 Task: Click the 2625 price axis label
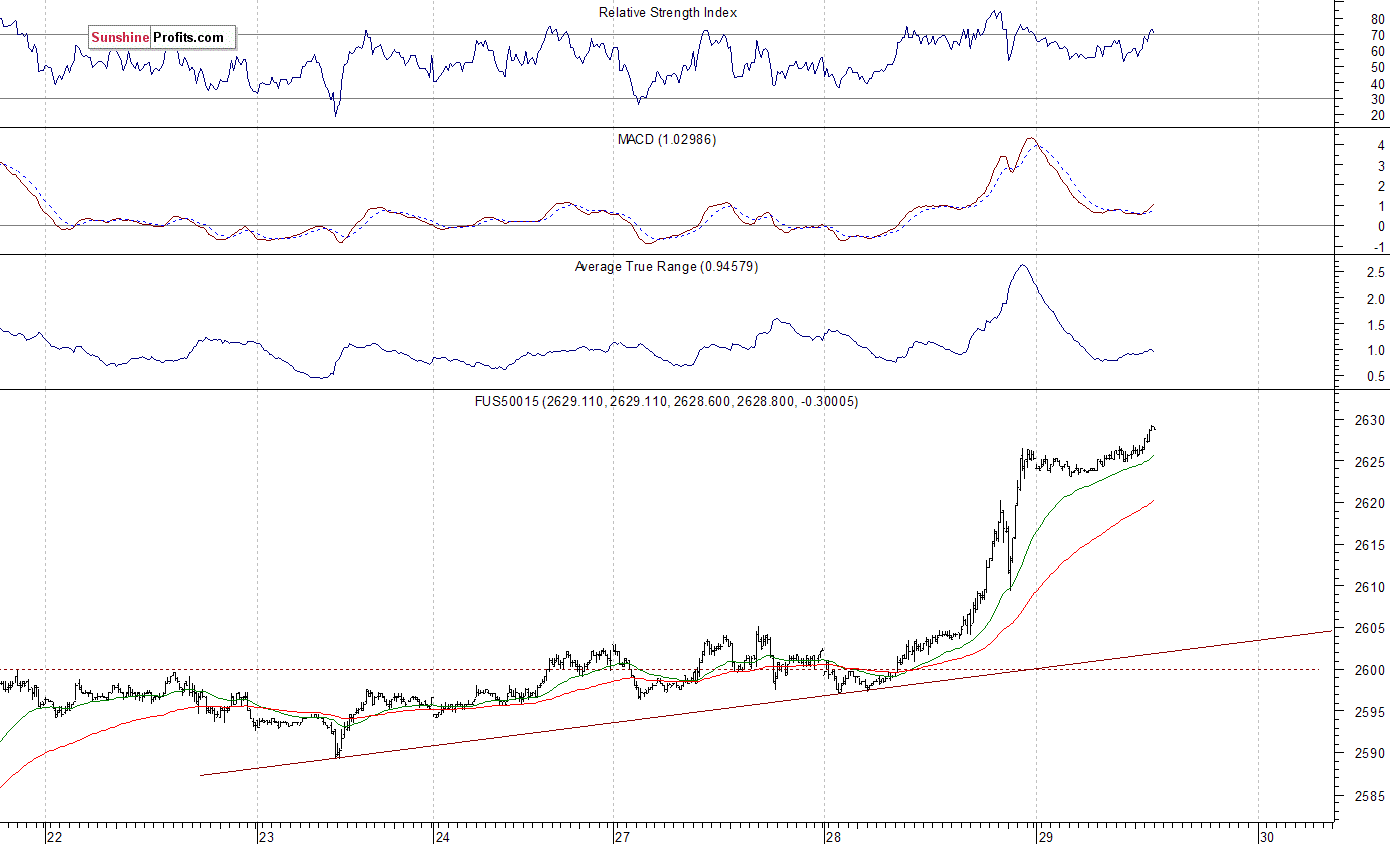[1370, 462]
